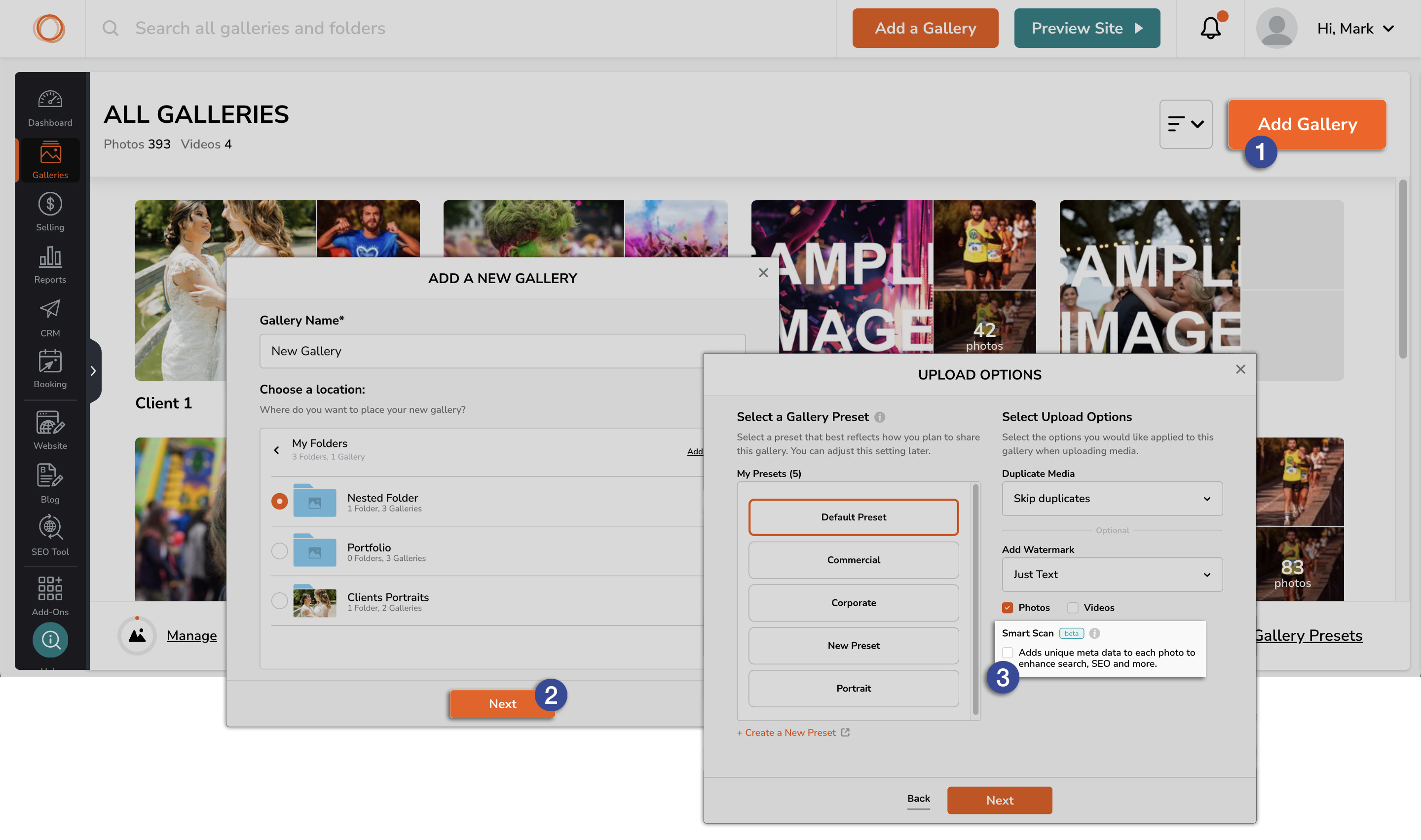Expand the Hi, Mark account menu

1356,28
